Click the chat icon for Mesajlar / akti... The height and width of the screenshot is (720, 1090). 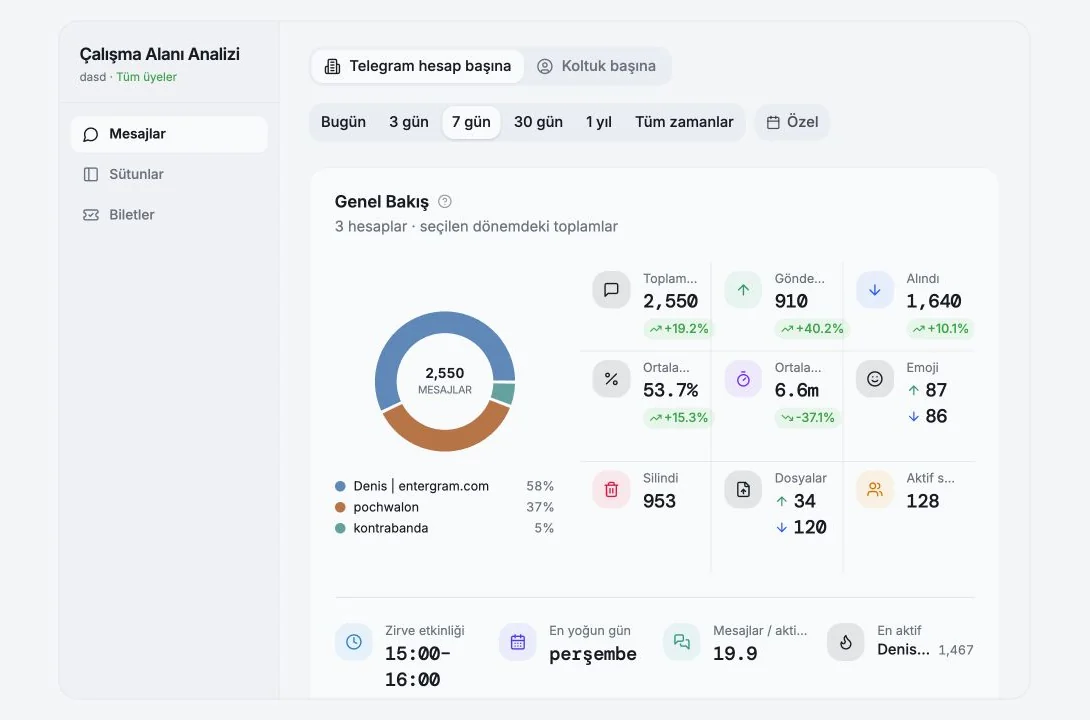682,641
